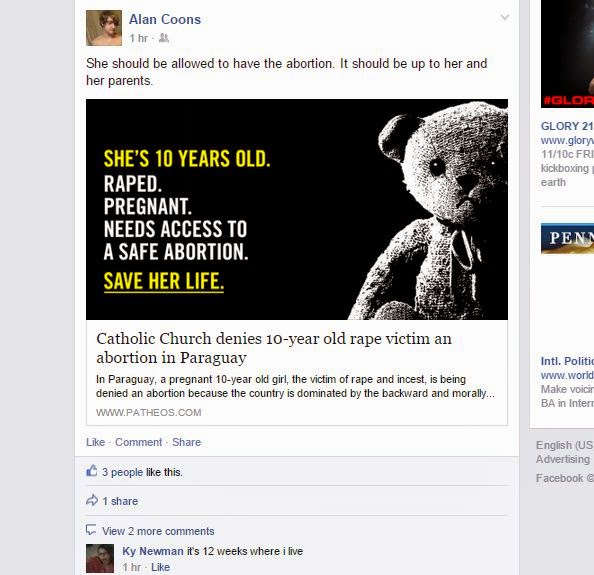Click the Ky Newman name link

(153, 551)
